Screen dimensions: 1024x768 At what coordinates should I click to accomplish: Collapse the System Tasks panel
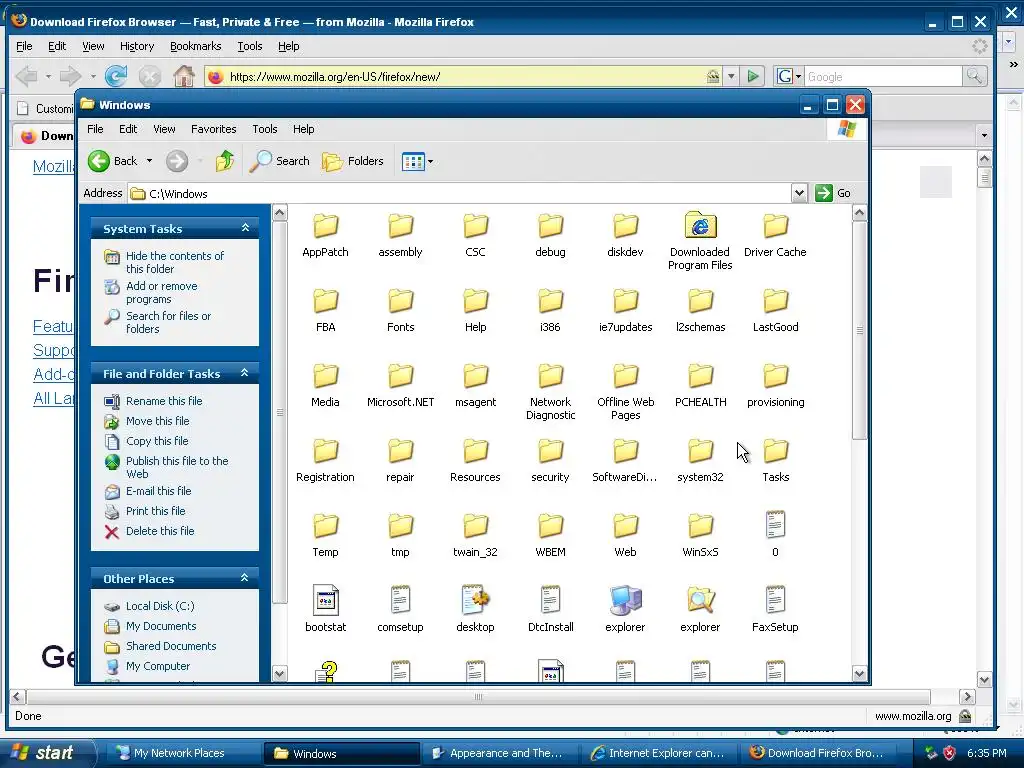245,228
